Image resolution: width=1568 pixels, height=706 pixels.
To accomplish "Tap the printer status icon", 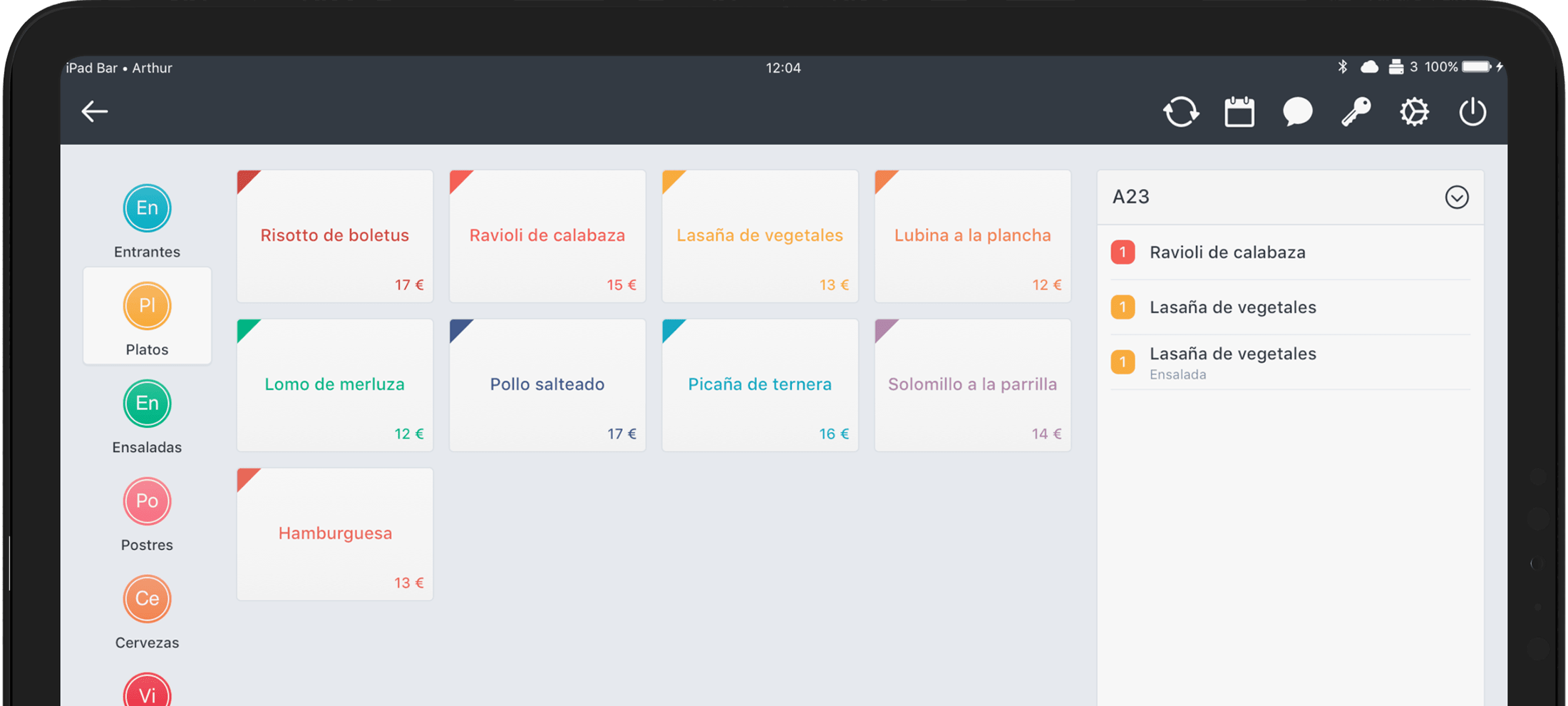I will [x=1396, y=67].
